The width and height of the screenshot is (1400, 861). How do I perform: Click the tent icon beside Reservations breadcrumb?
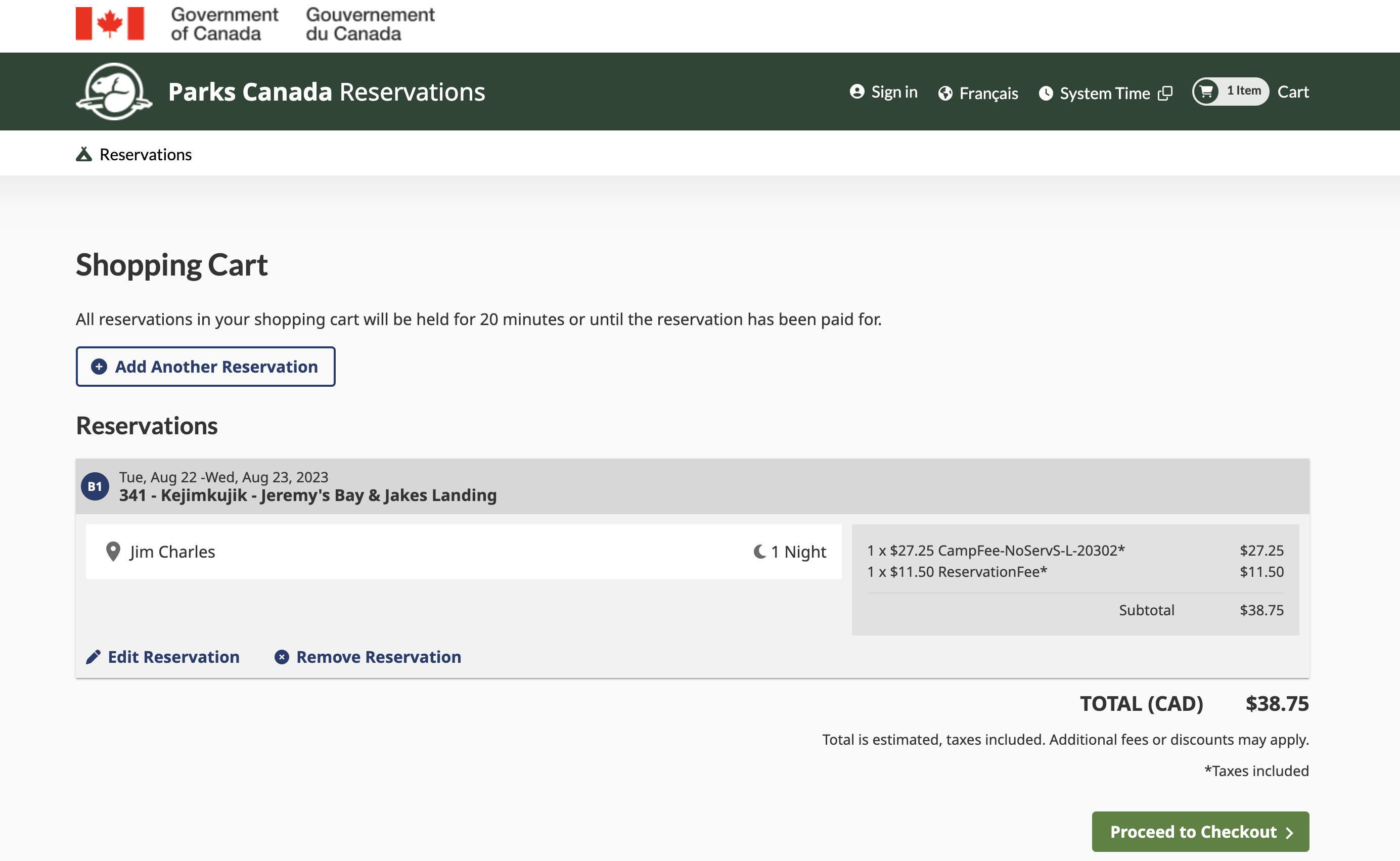[x=84, y=154]
